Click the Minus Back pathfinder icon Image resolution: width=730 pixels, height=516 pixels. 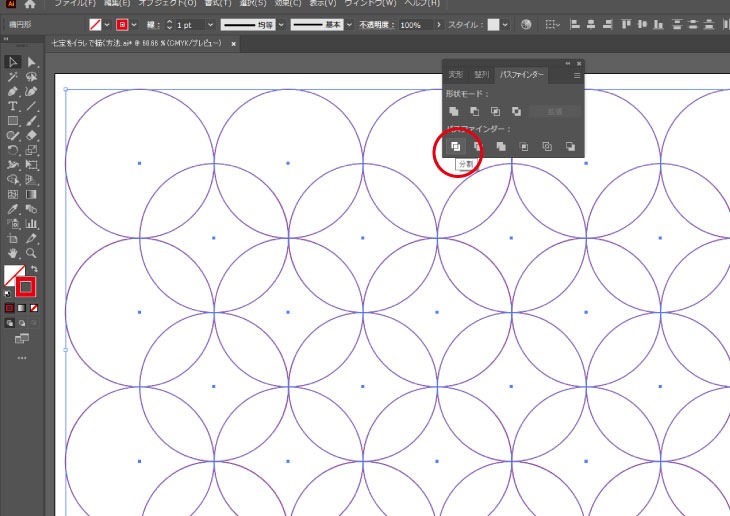click(x=570, y=147)
